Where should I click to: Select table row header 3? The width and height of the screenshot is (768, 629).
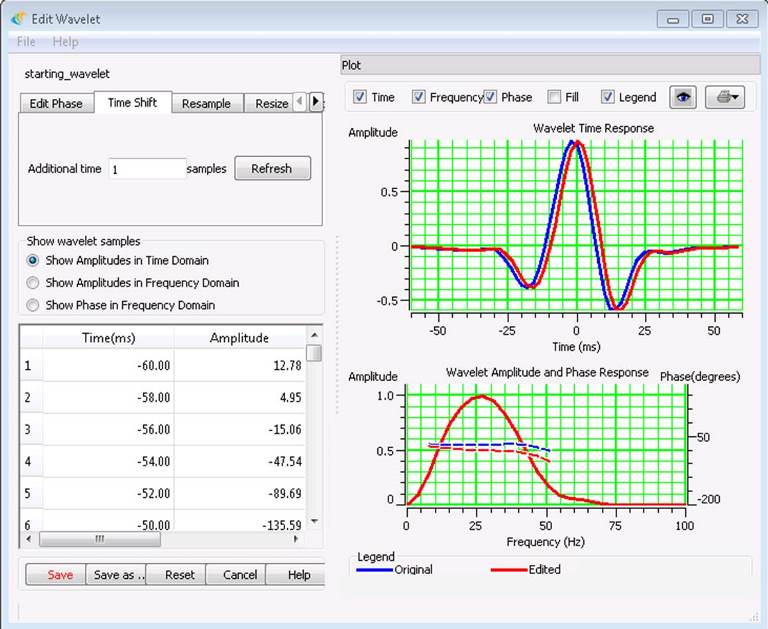tap(31, 429)
